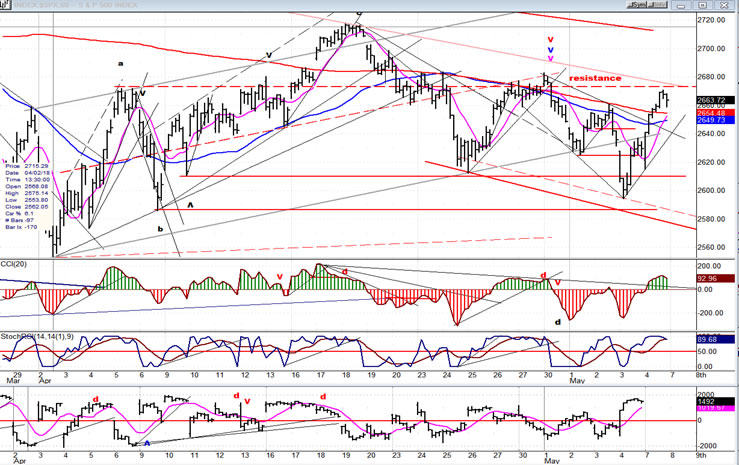Click the 2700.00 price axis label
This screenshot has height=465, width=739.
point(712,49)
